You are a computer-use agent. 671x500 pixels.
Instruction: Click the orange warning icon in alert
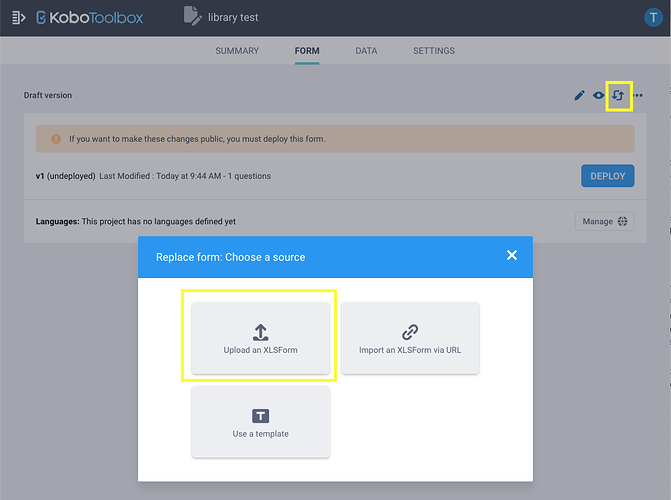coord(56,139)
